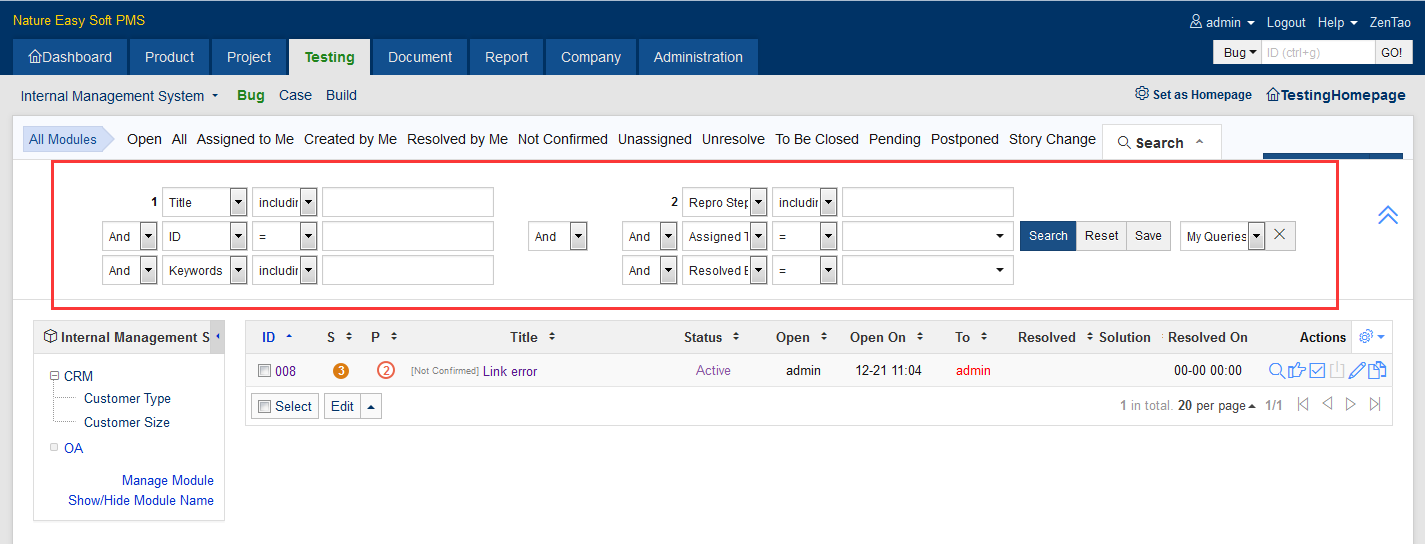Tick the checkbox for bug 008
The height and width of the screenshot is (544, 1425).
265,371
